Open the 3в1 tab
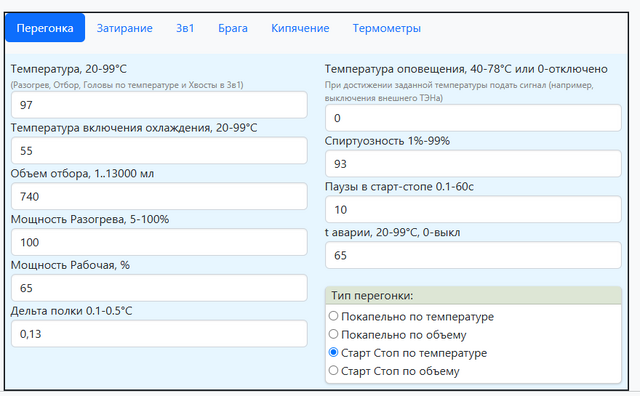This screenshot has height=396, width=640. [x=185, y=28]
